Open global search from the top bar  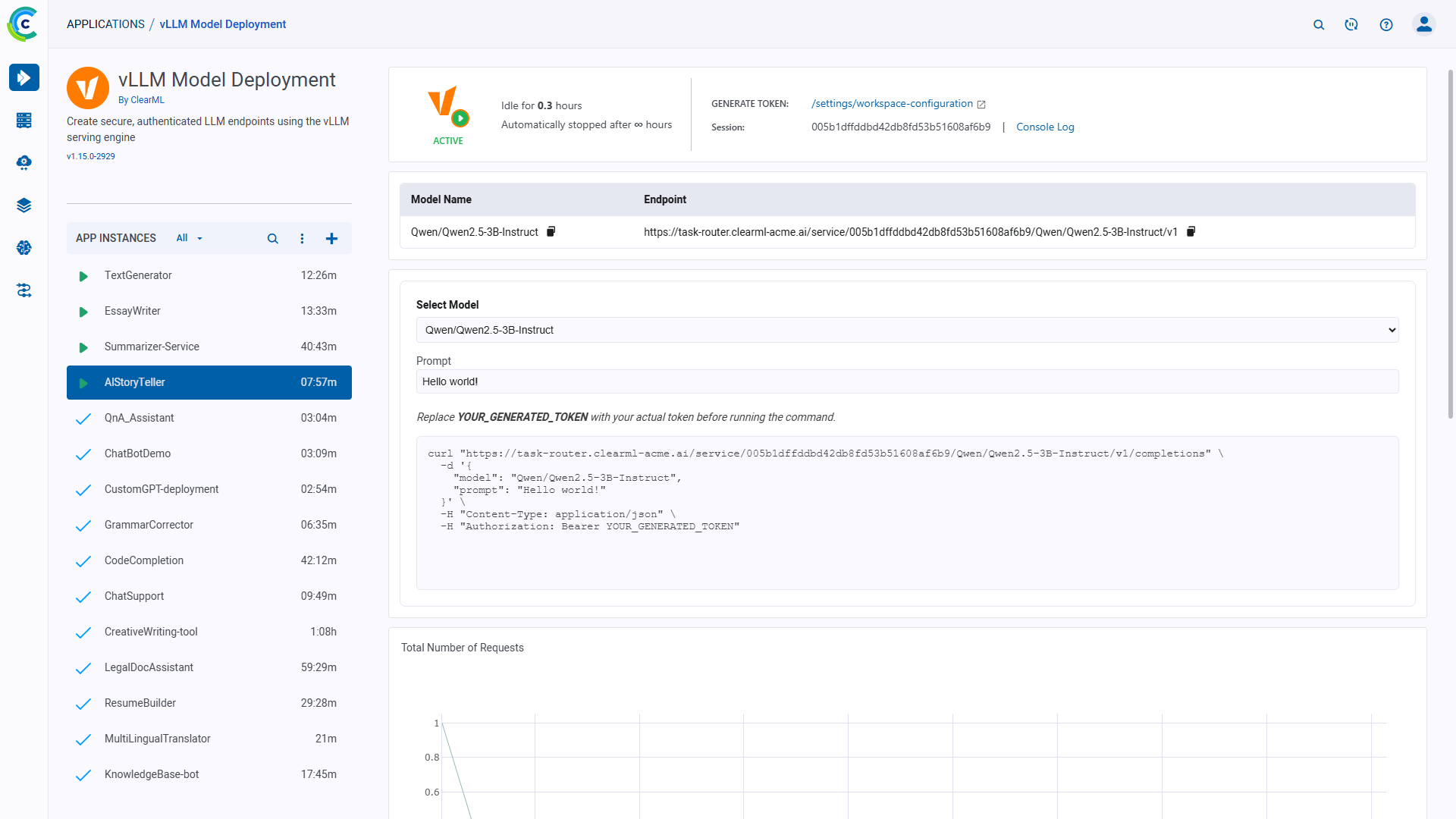pyautogui.click(x=1319, y=24)
